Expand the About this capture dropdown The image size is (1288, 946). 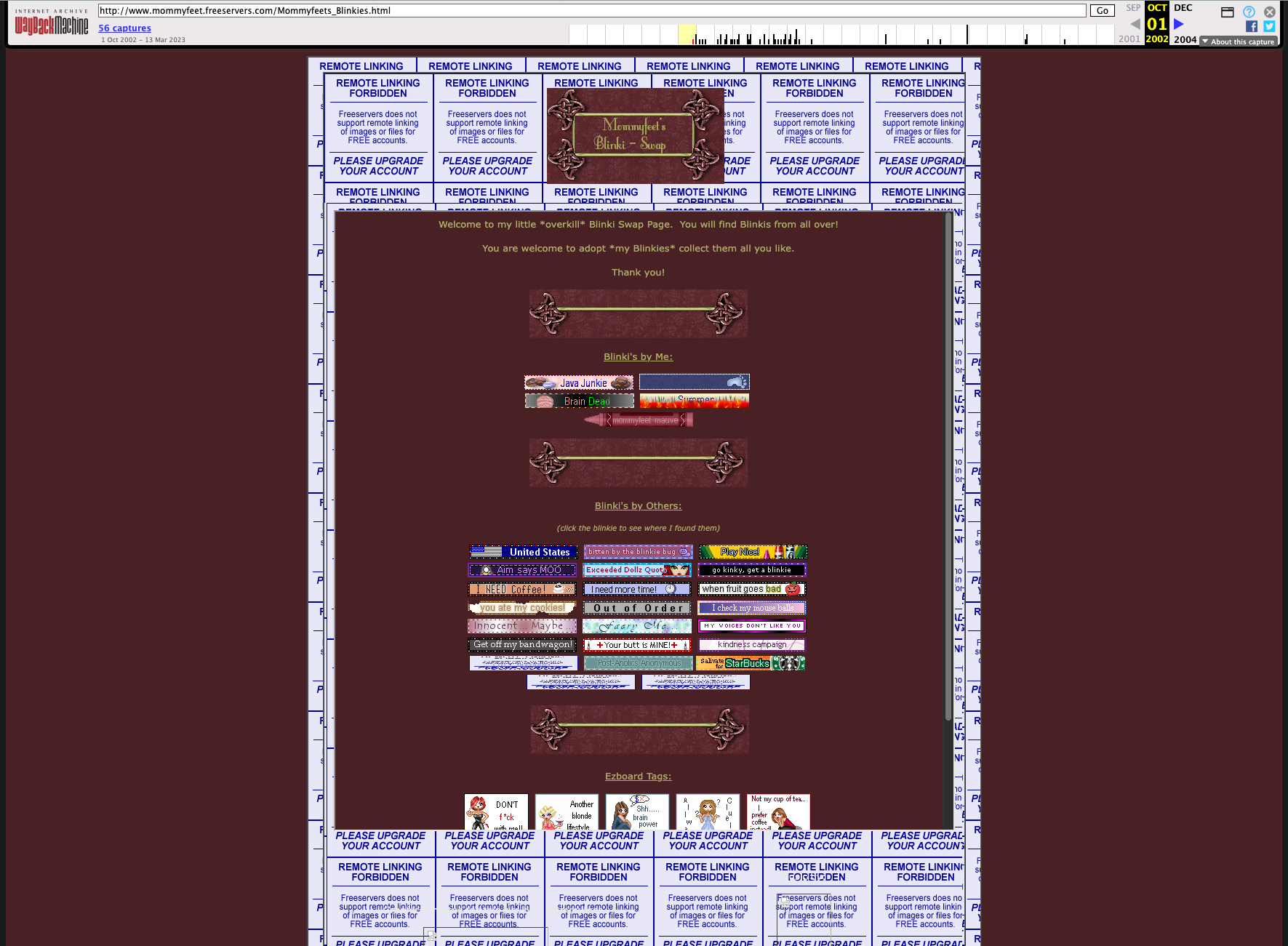click(1239, 41)
